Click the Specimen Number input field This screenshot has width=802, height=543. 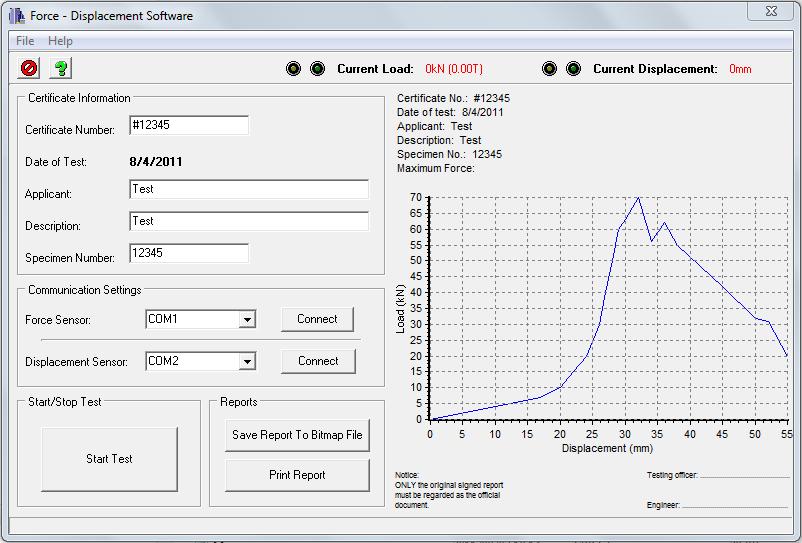189,253
